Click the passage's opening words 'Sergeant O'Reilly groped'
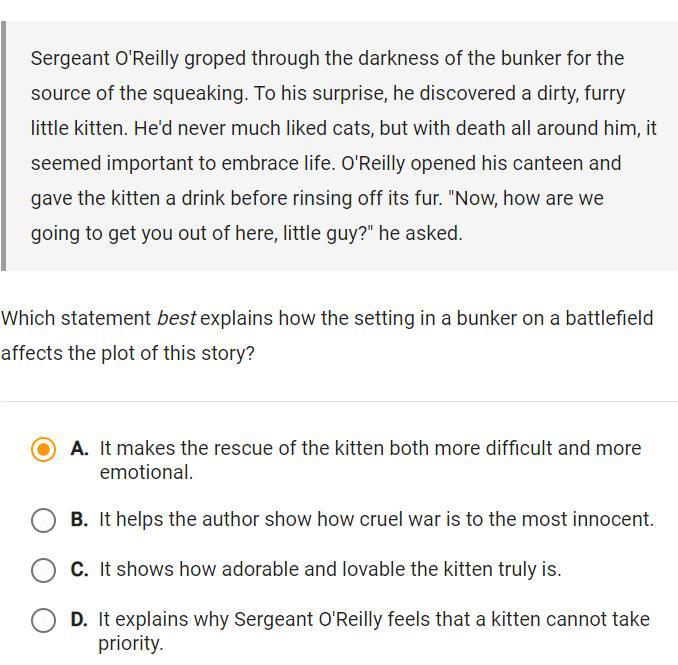Image resolution: width=678 pixels, height=665 pixels. pyautogui.click(x=142, y=58)
